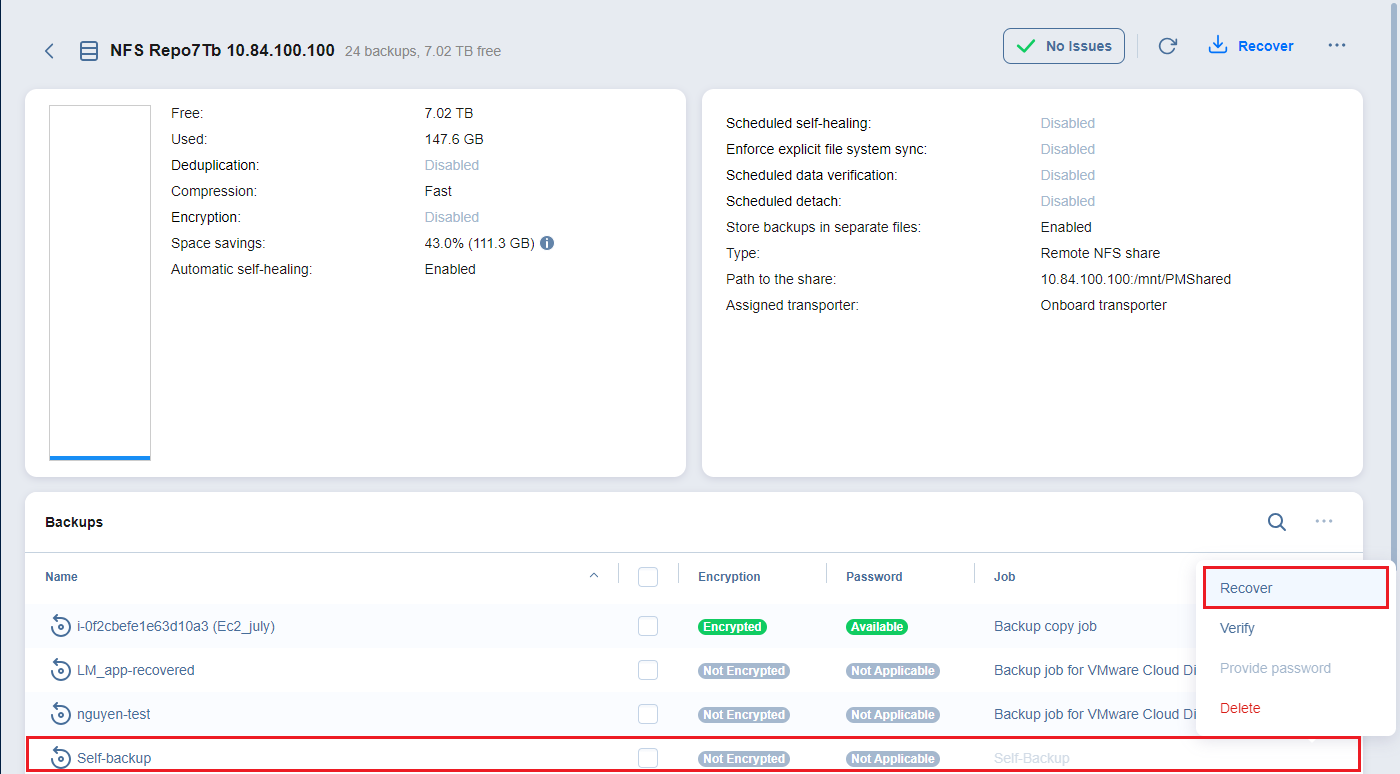The height and width of the screenshot is (774, 1400).
Task: Check the LM_app-recovered backup checkbox
Action: 648,670
